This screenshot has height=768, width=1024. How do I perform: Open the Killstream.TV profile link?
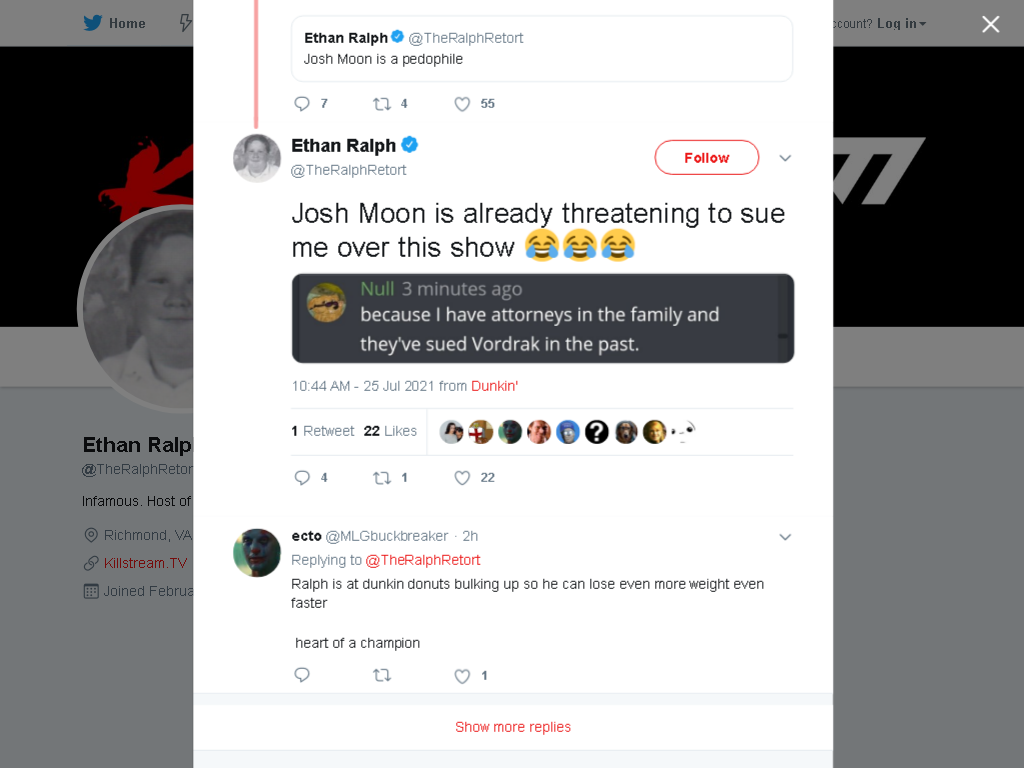click(145, 563)
